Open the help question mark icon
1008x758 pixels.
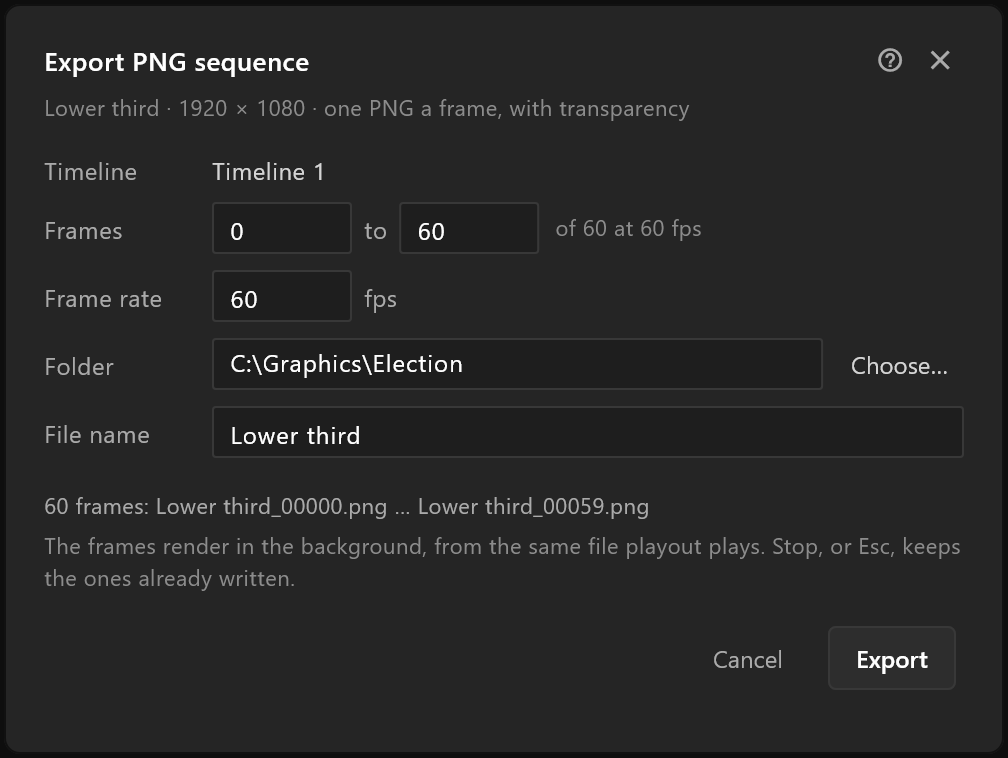pos(890,60)
